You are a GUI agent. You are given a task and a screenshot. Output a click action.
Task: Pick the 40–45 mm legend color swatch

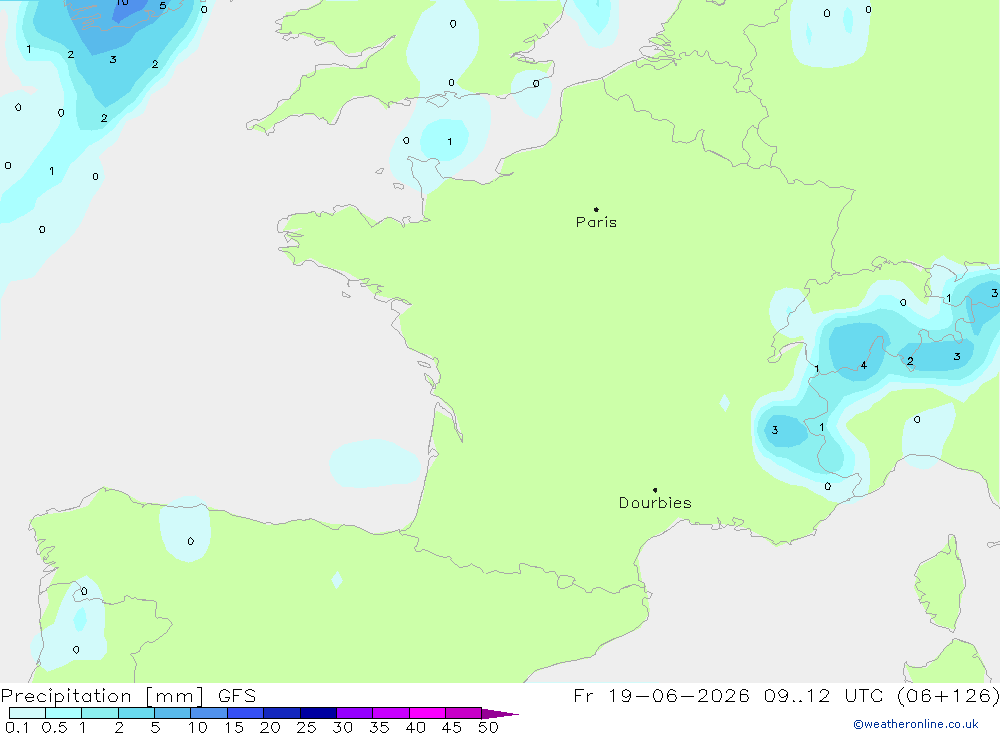pos(427,713)
